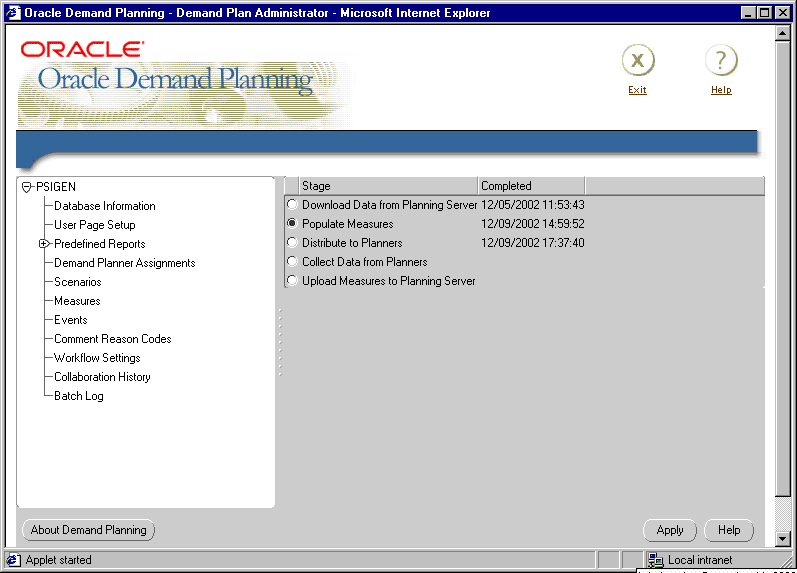Select Populate Measures radio button
The image size is (797, 573).
click(x=292, y=223)
